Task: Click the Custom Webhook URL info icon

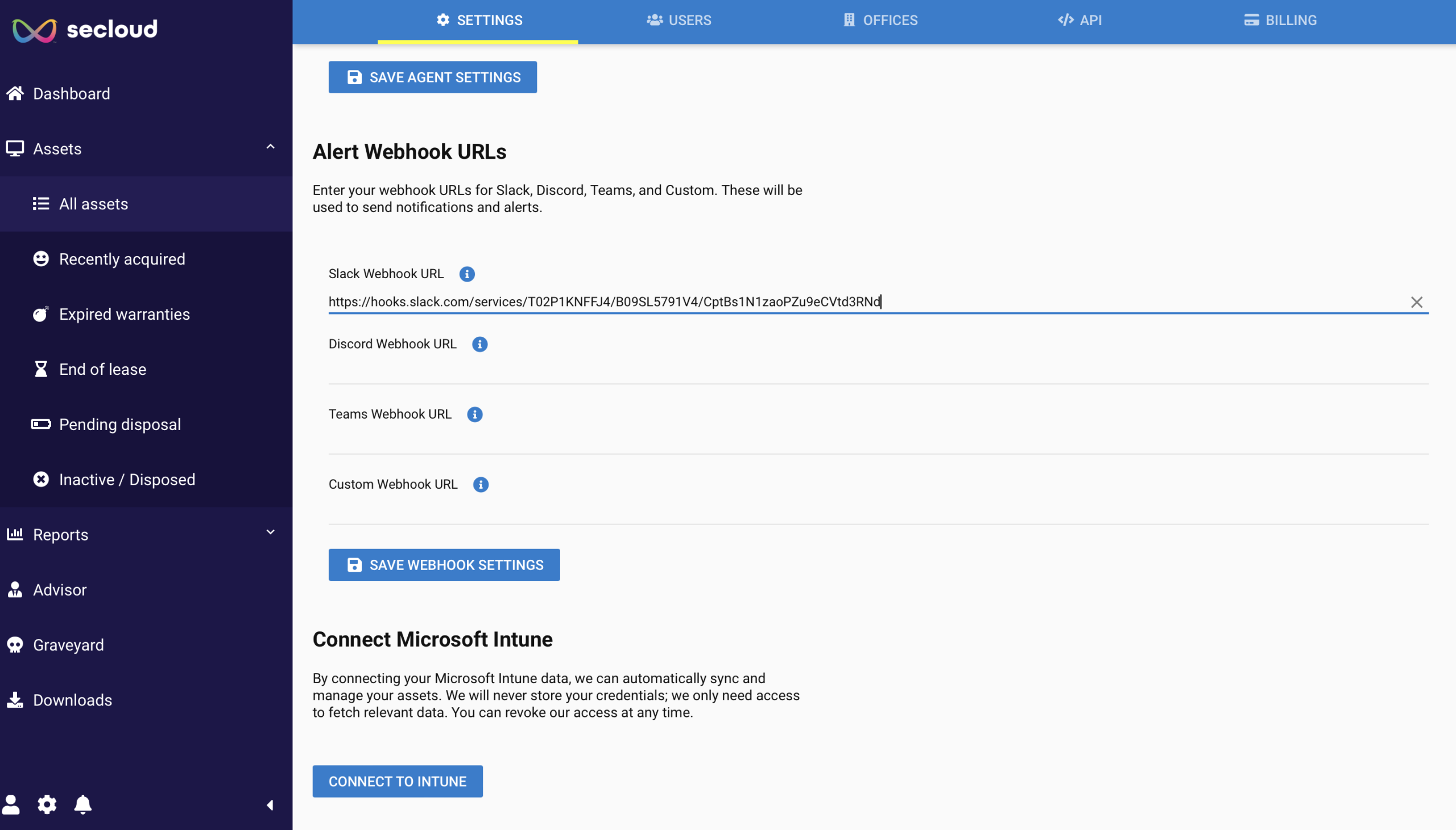Action: [481, 485]
